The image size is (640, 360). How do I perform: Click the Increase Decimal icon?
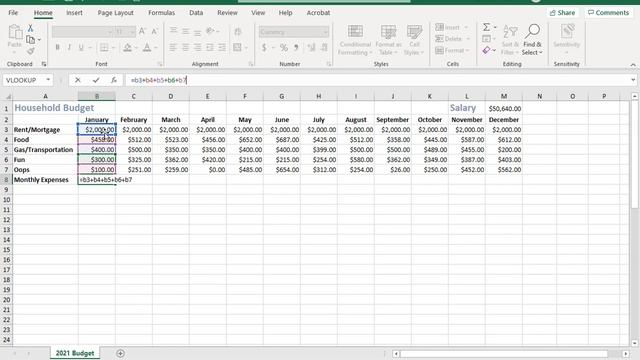click(x=311, y=48)
